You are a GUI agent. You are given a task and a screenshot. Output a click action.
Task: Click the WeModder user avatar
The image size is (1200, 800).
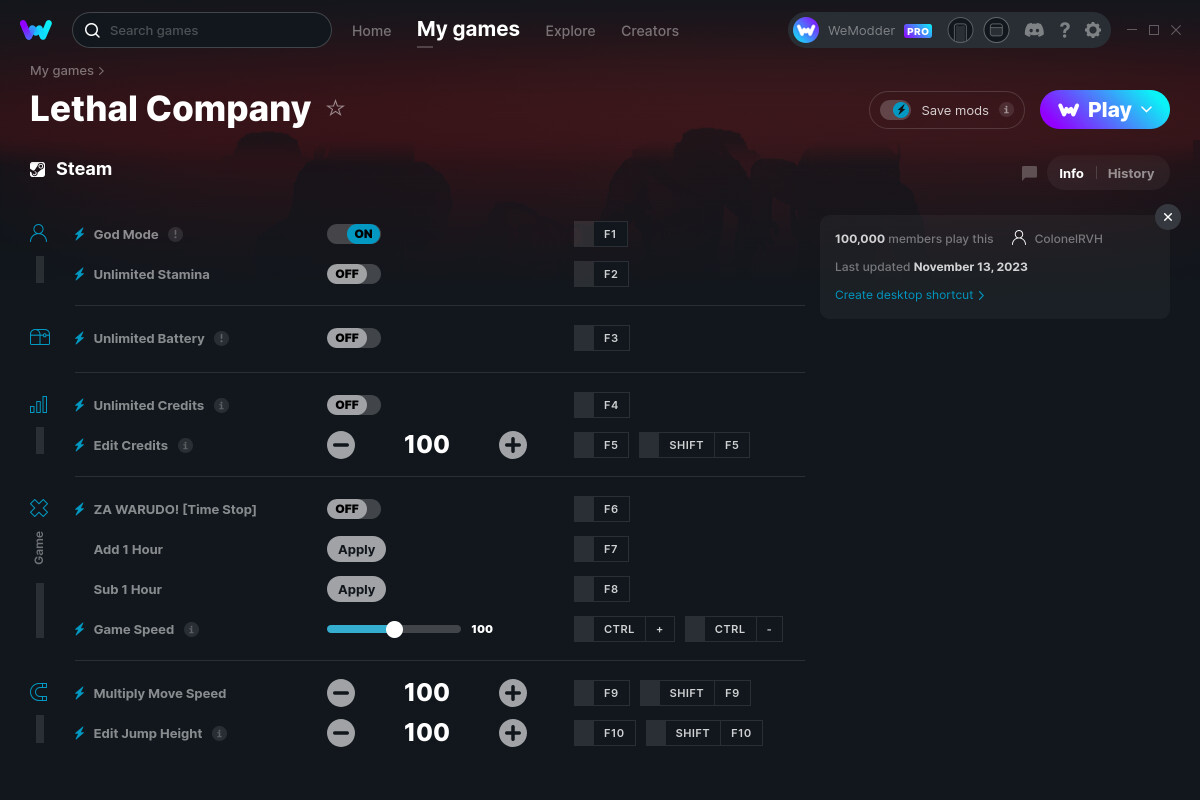(806, 30)
